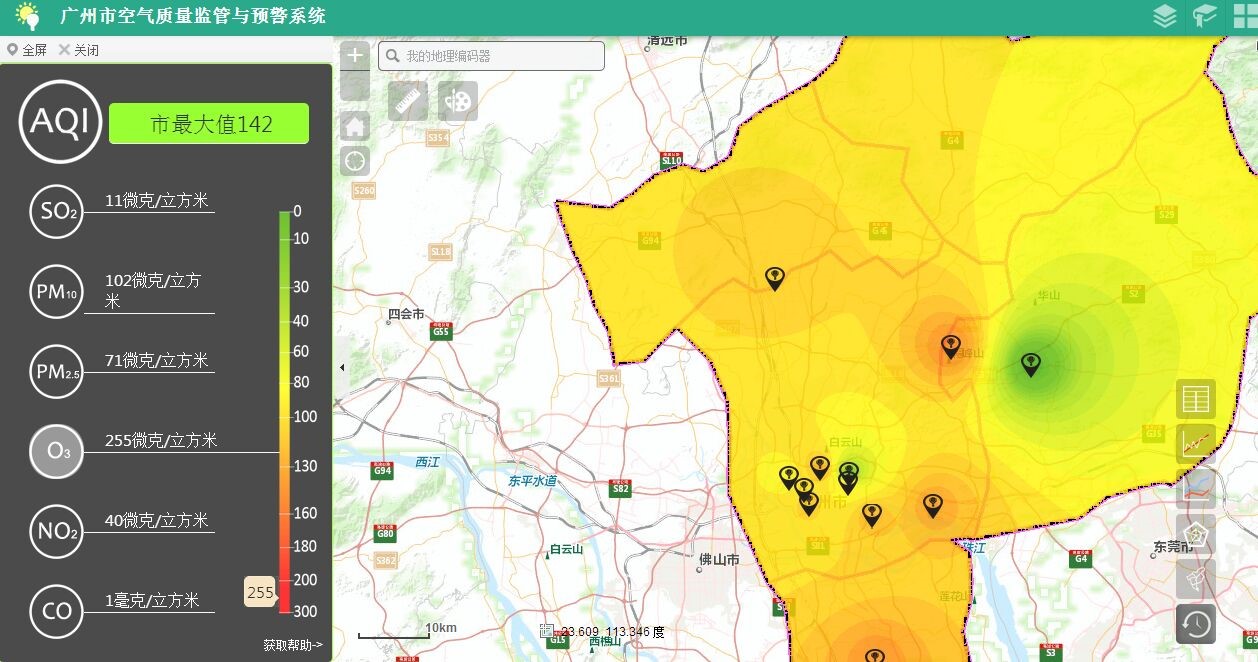Zoom in the map with plus button
Viewport: 1258px width, 662px height.
click(355, 55)
